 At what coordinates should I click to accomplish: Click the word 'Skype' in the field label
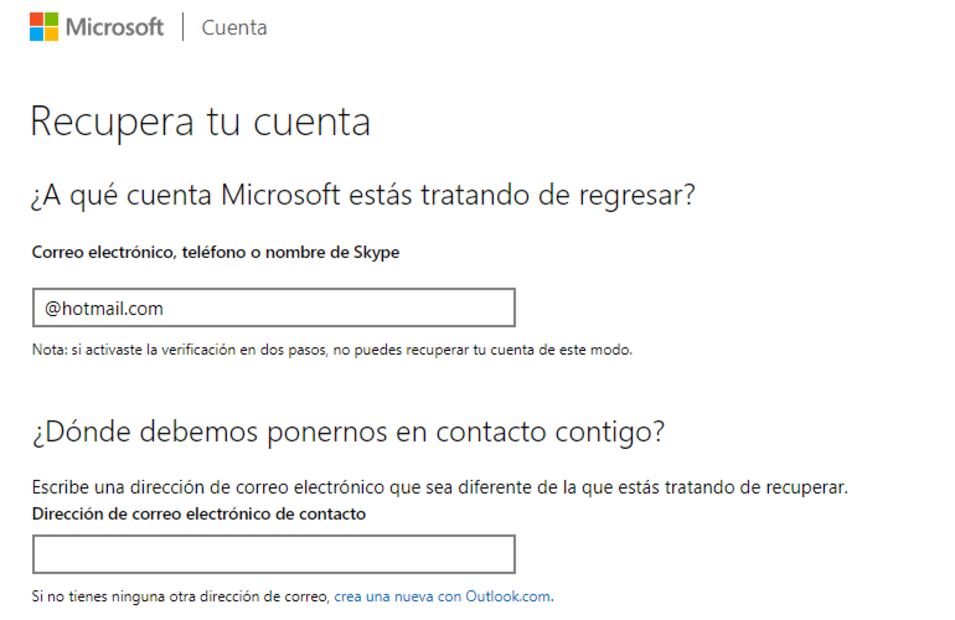pos(376,252)
